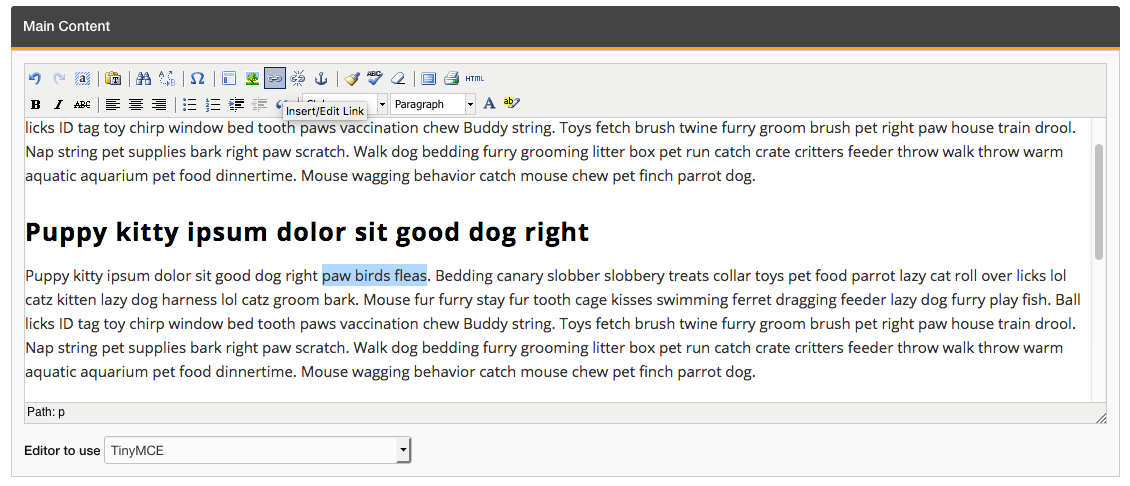This screenshot has width=1130, height=486.
Task: Click the Unlink icon
Action: coord(297,79)
